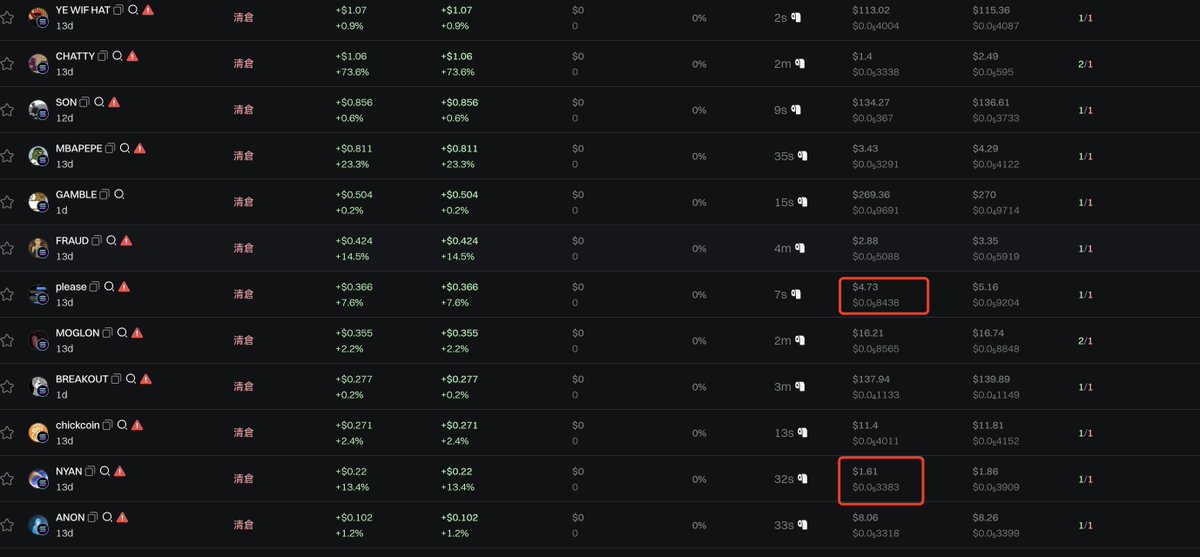
Task: Open the CHATTY token link
Action: pos(75,56)
